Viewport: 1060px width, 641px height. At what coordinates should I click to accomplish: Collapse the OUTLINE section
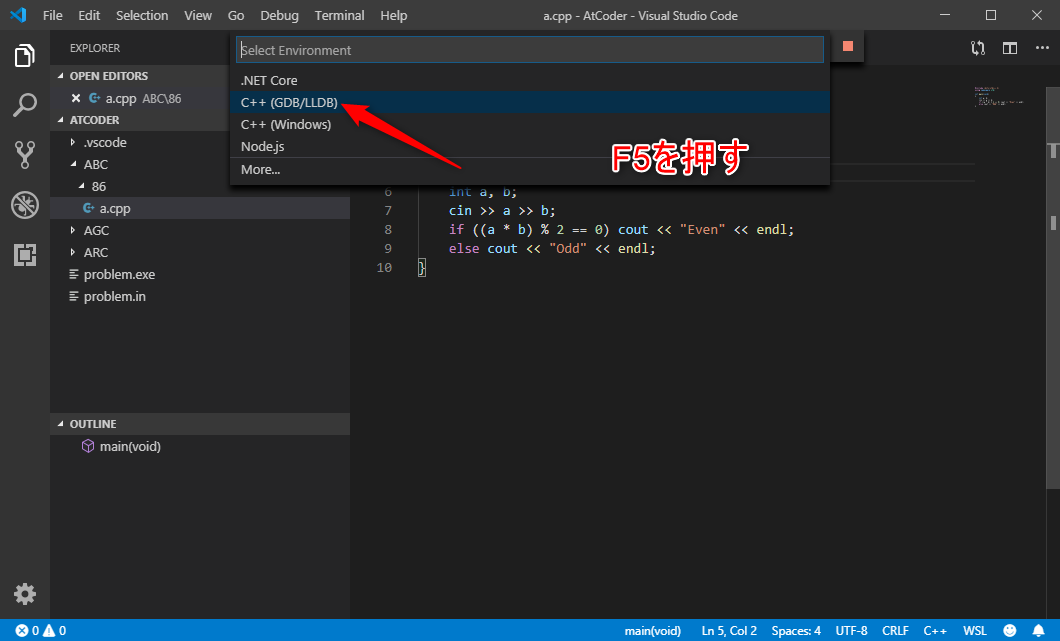pos(61,424)
